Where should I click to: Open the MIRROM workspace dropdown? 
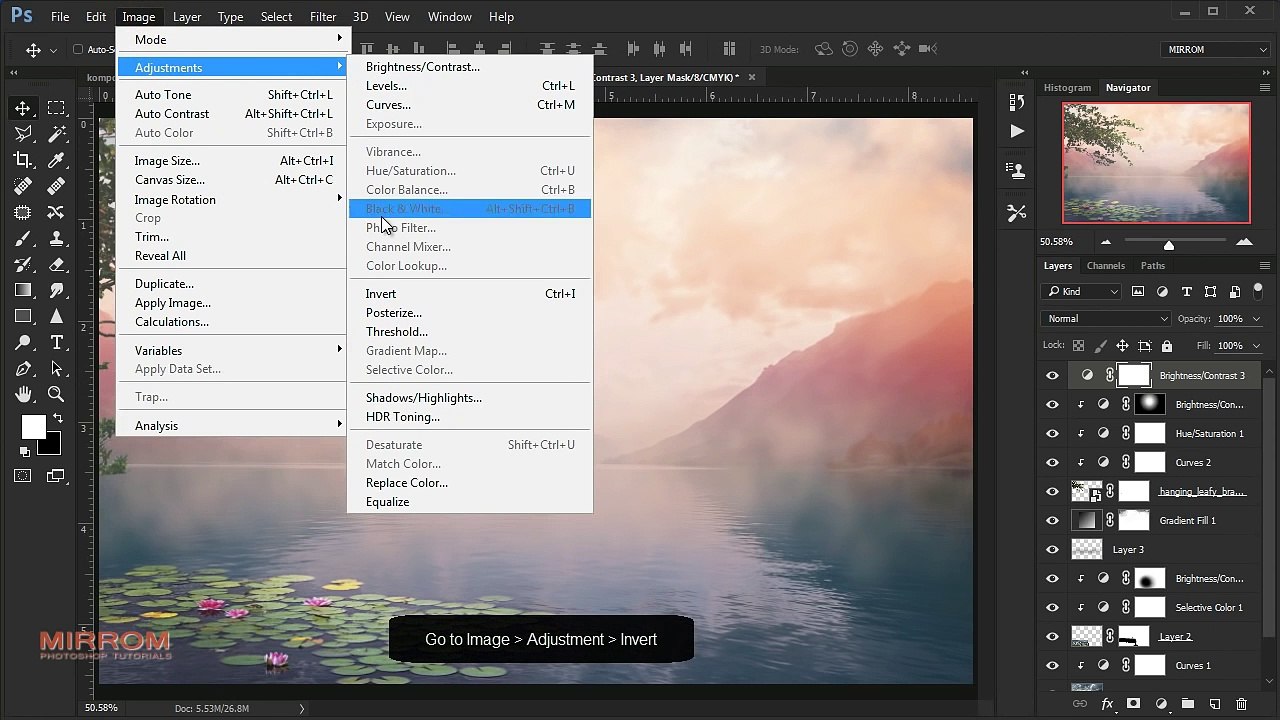pyautogui.click(x=1216, y=49)
